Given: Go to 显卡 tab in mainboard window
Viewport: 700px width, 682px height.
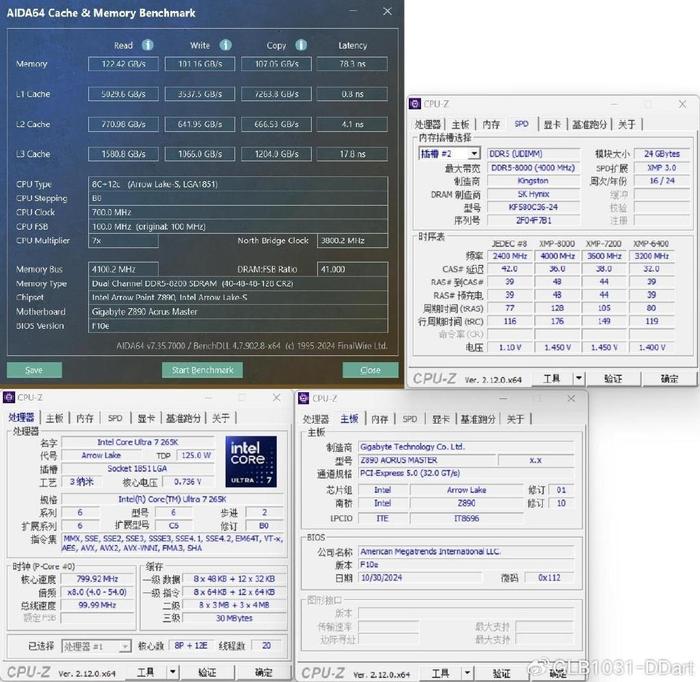Looking at the screenshot, I should 441,419.
